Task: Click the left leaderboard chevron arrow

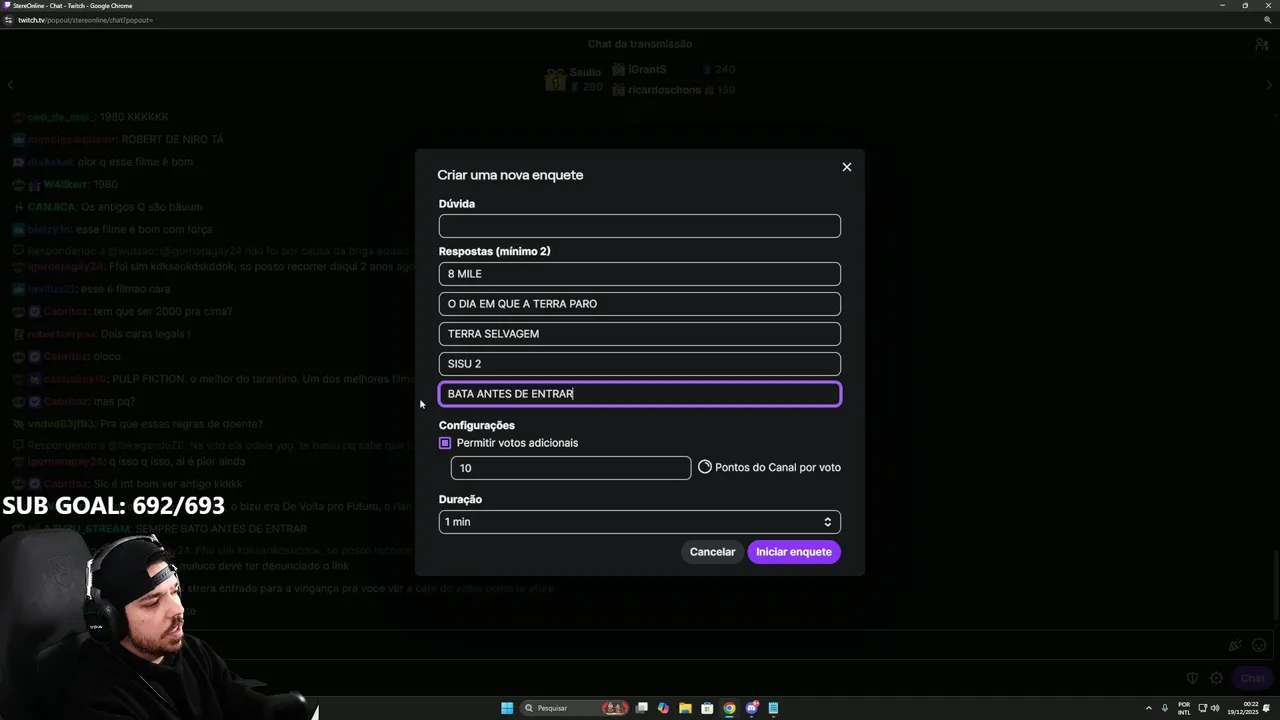Action: [10, 85]
